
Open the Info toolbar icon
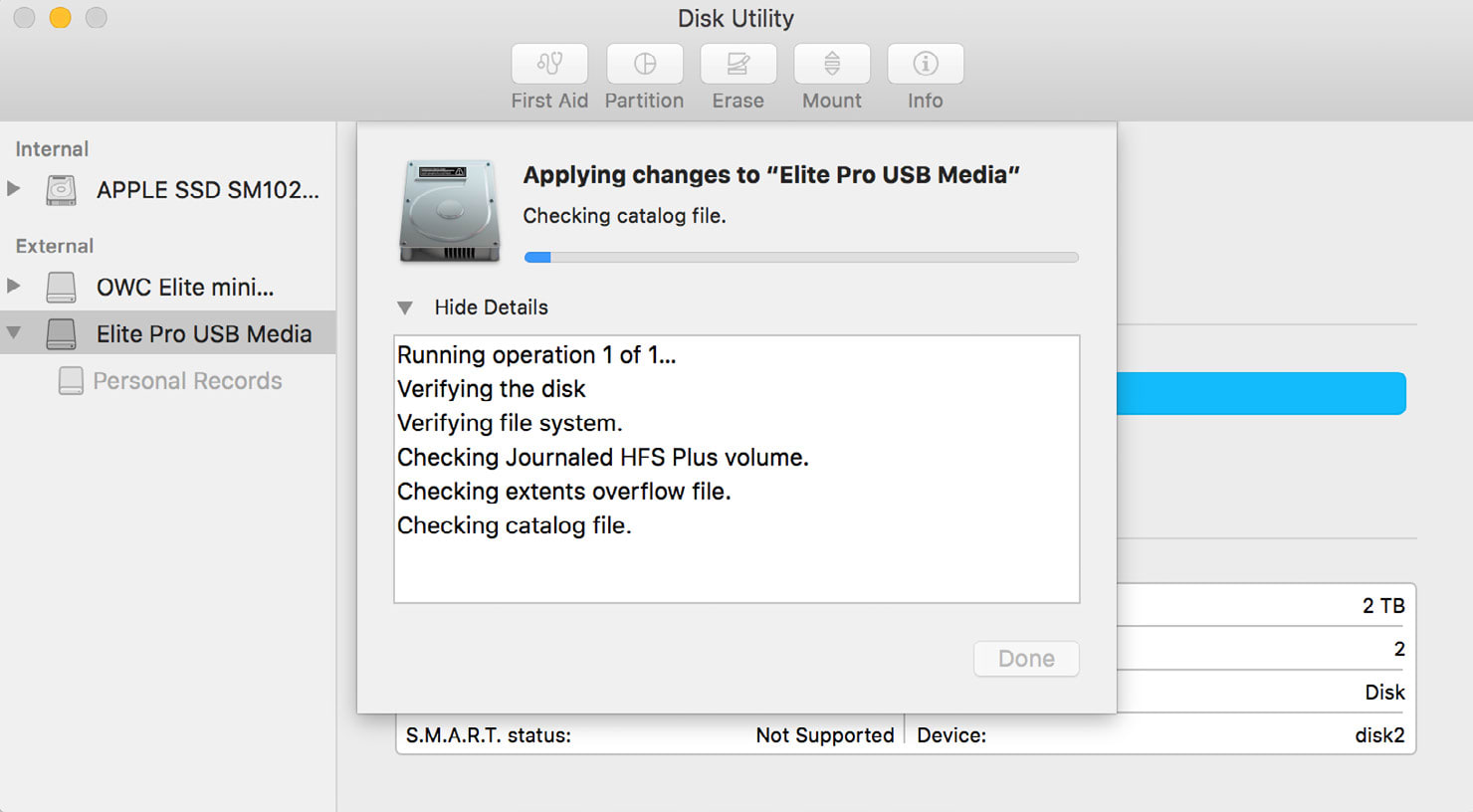tap(926, 64)
